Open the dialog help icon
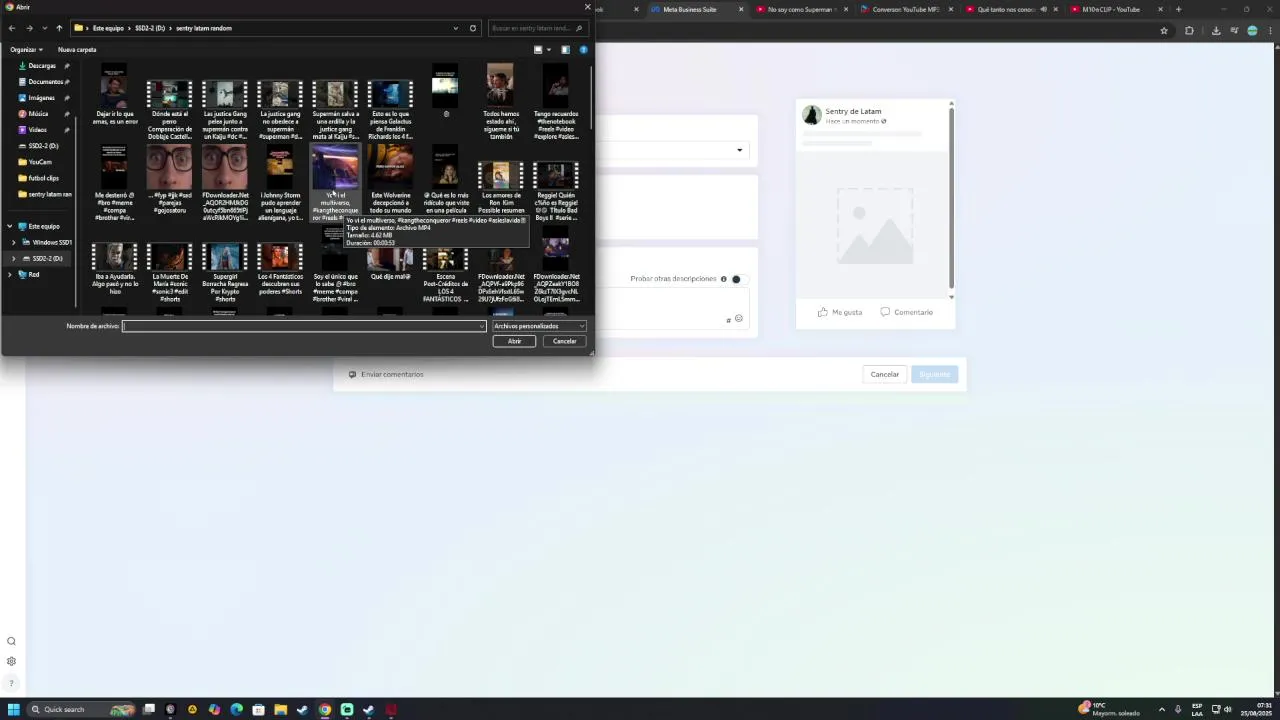The image size is (1280, 720). pos(584,49)
